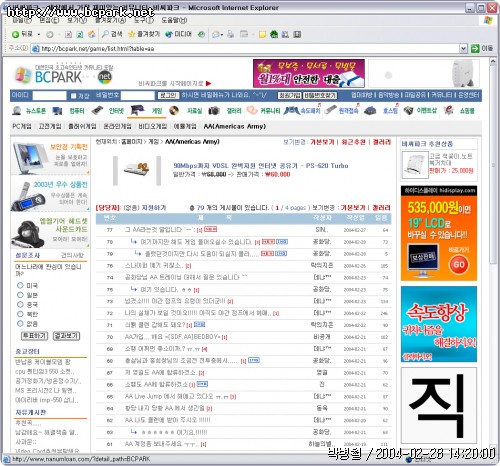This screenshot has width=500, height=466.
Task: Open the 속도패치 navigation item
Action: [302, 111]
